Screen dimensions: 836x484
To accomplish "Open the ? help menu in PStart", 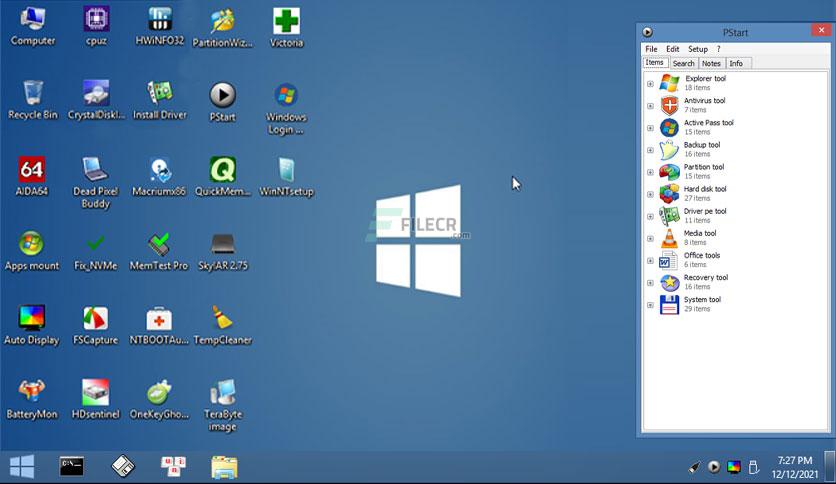I will pyautogui.click(x=718, y=49).
